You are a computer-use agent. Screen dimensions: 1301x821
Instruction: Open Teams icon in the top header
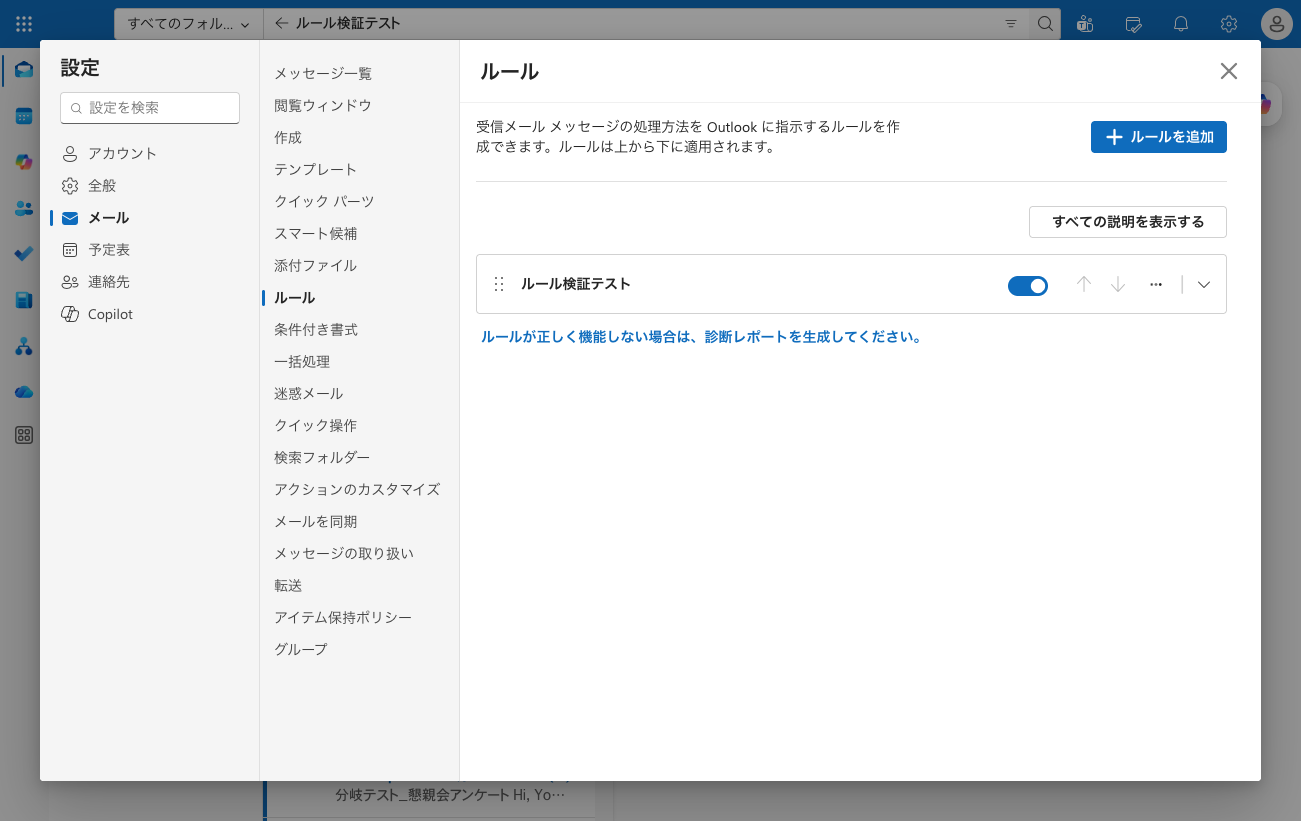pos(1085,24)
